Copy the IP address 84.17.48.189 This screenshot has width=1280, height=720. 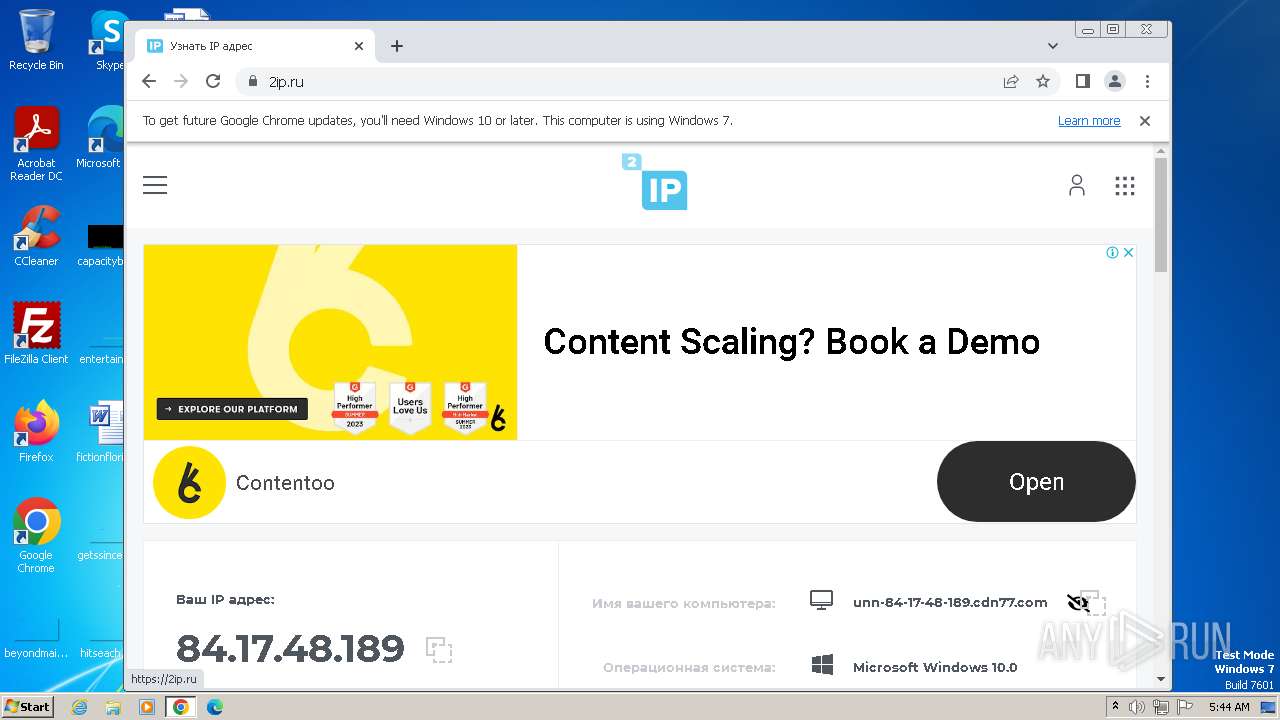(x=439, y=650)
